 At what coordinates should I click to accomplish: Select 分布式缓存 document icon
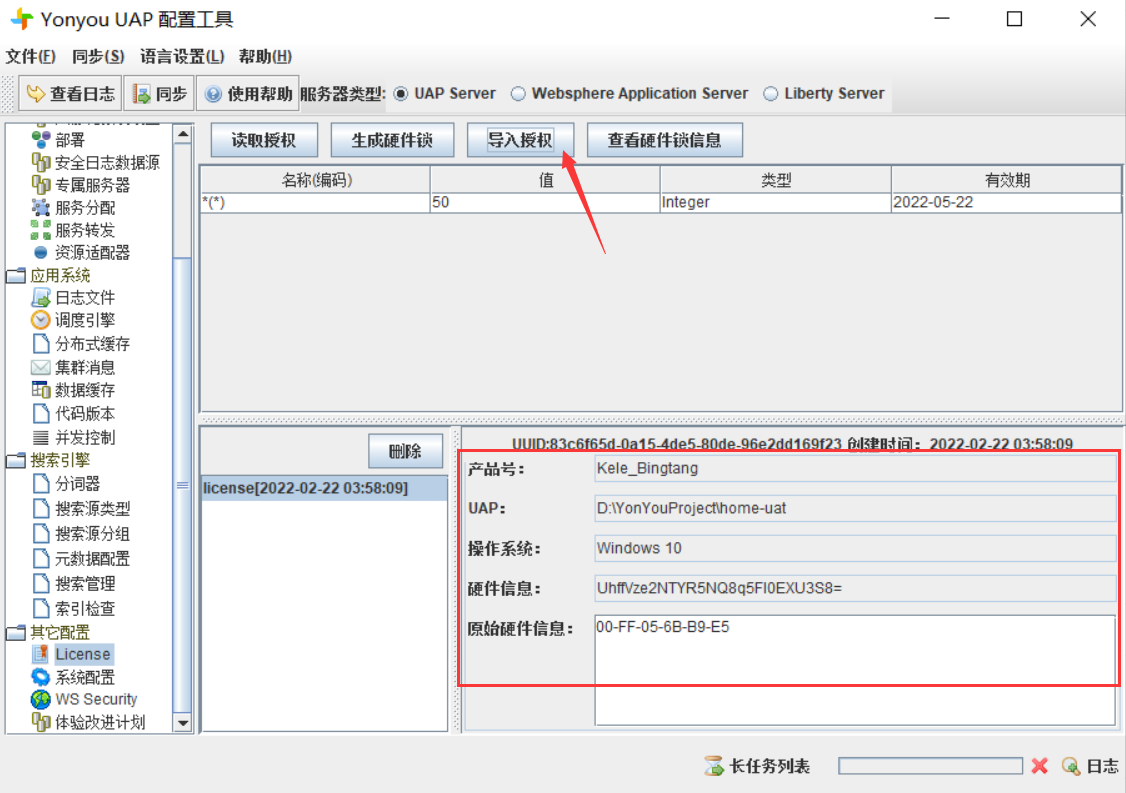(x=41, y=343)
